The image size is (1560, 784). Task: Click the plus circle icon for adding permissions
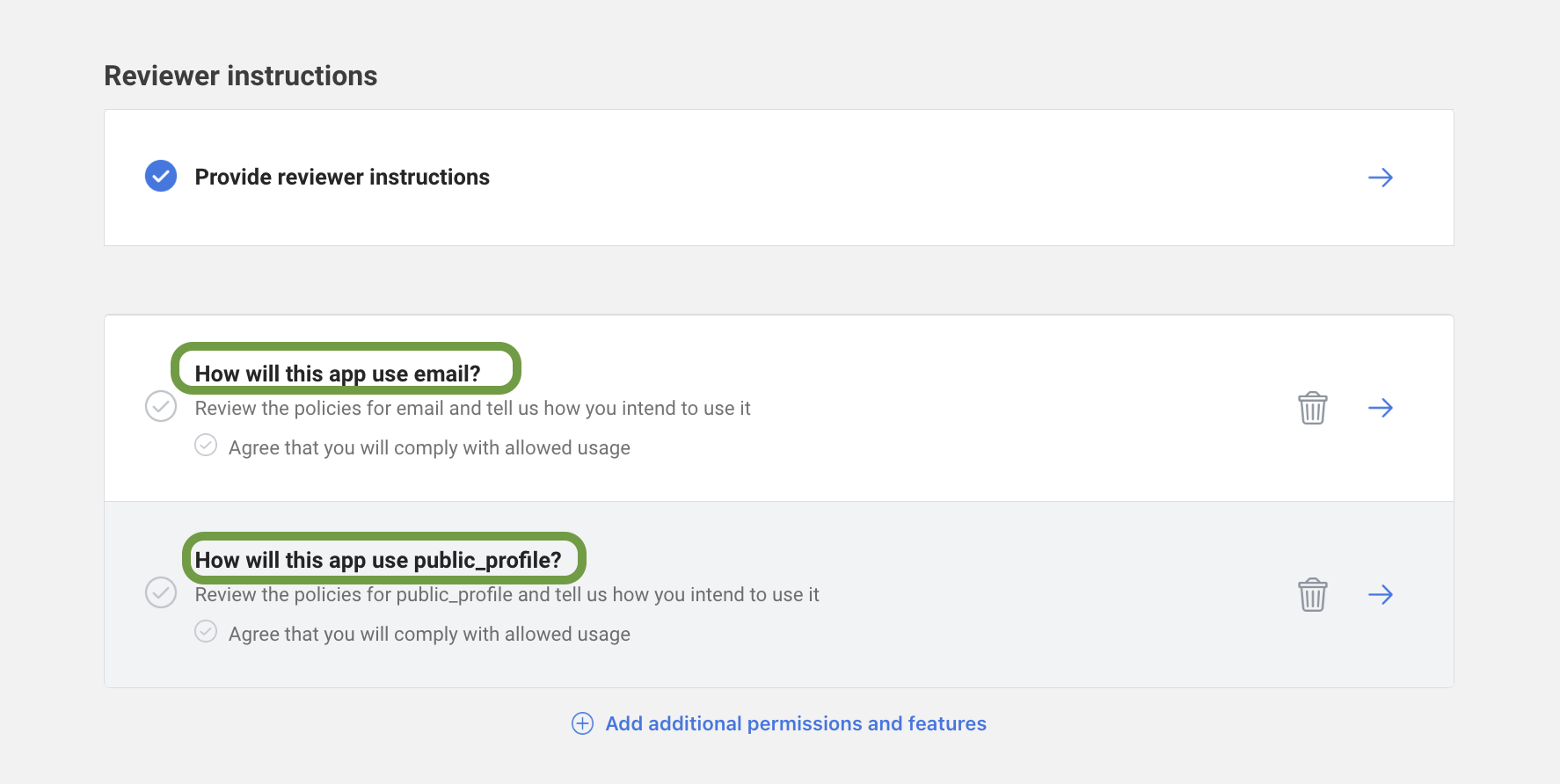pos(582,723)
